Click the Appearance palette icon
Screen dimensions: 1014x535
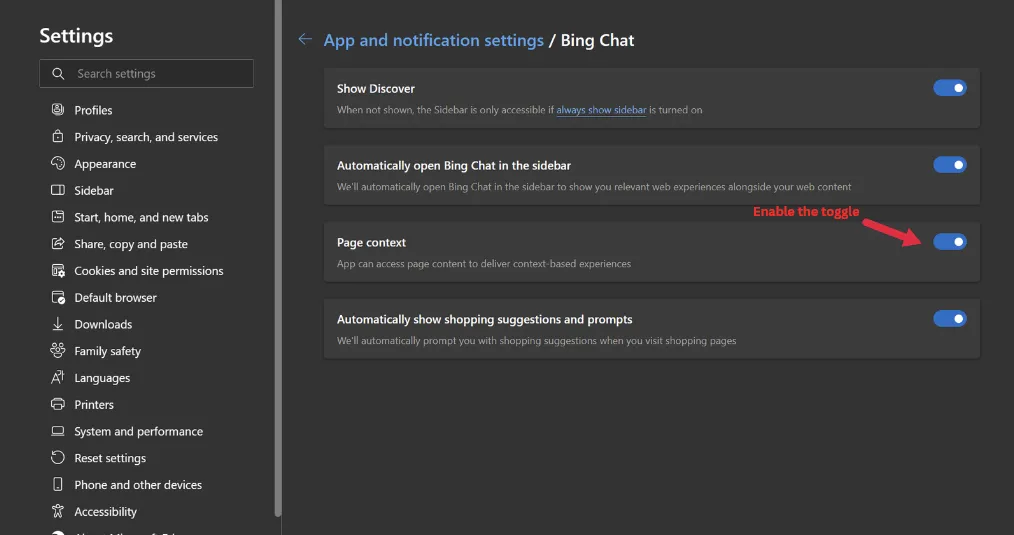pyautogui.click(x=58, y=163)
